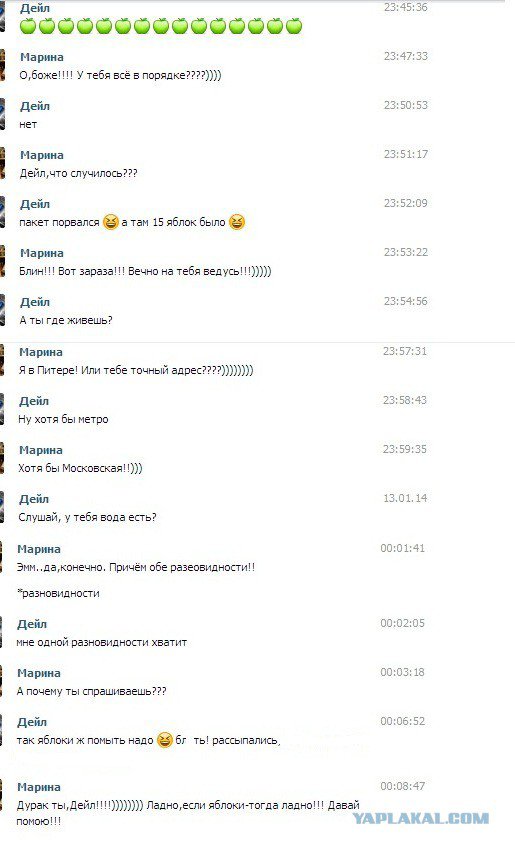Click the first laughing emoji after "пакет порвался"
This screenshot has width=515, height=848.
point(110,222)
